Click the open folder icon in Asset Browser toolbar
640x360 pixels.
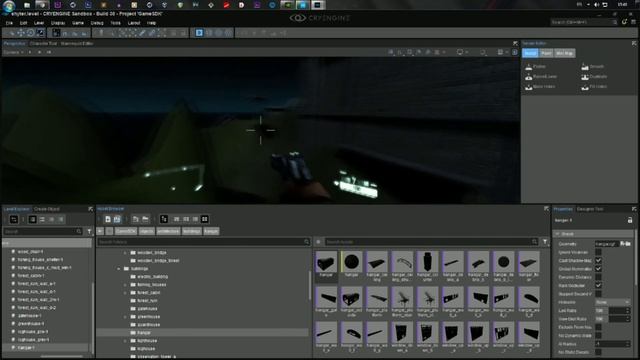pos(145,220)
